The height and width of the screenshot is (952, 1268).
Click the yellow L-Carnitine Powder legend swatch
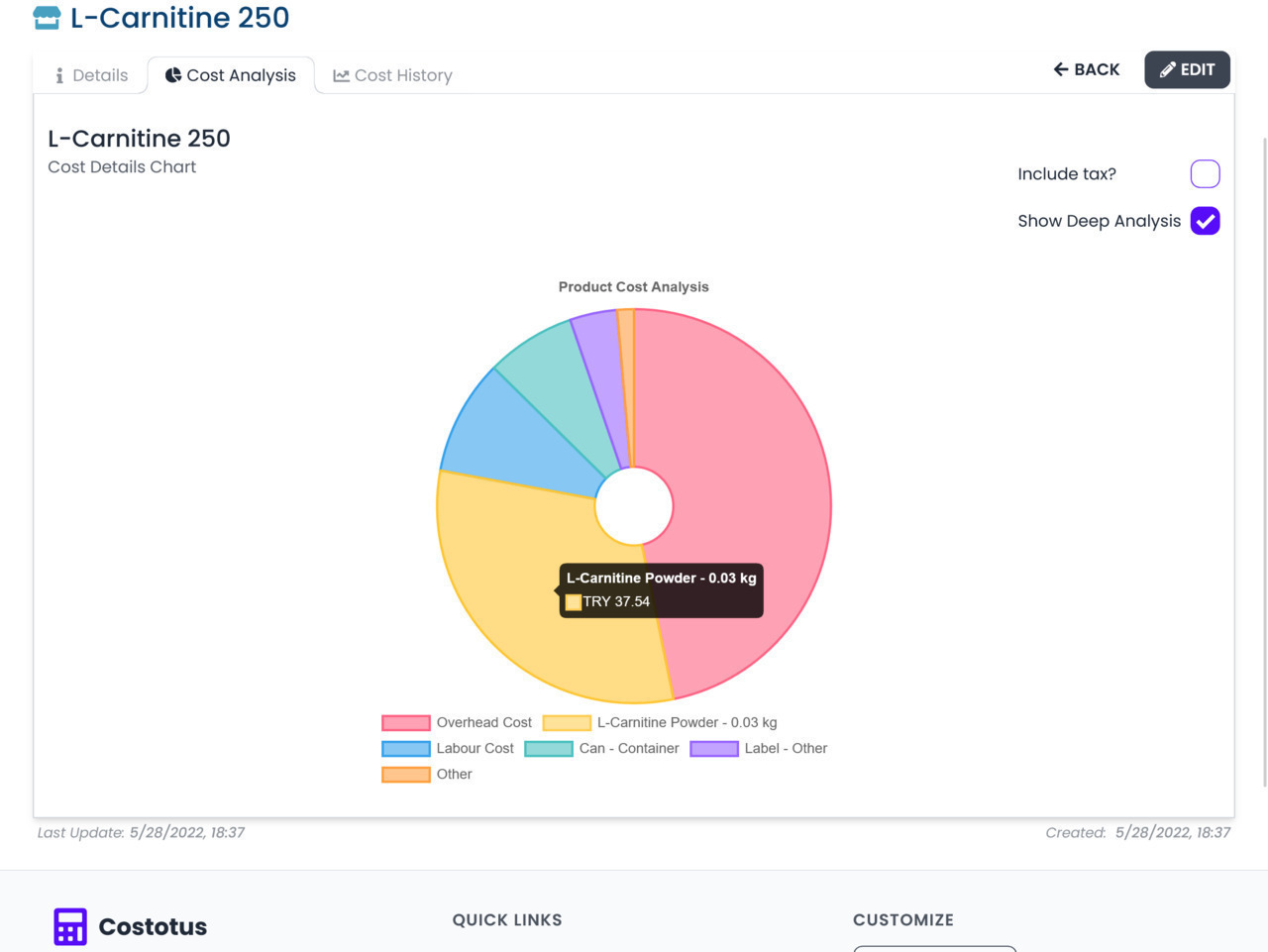567,723
